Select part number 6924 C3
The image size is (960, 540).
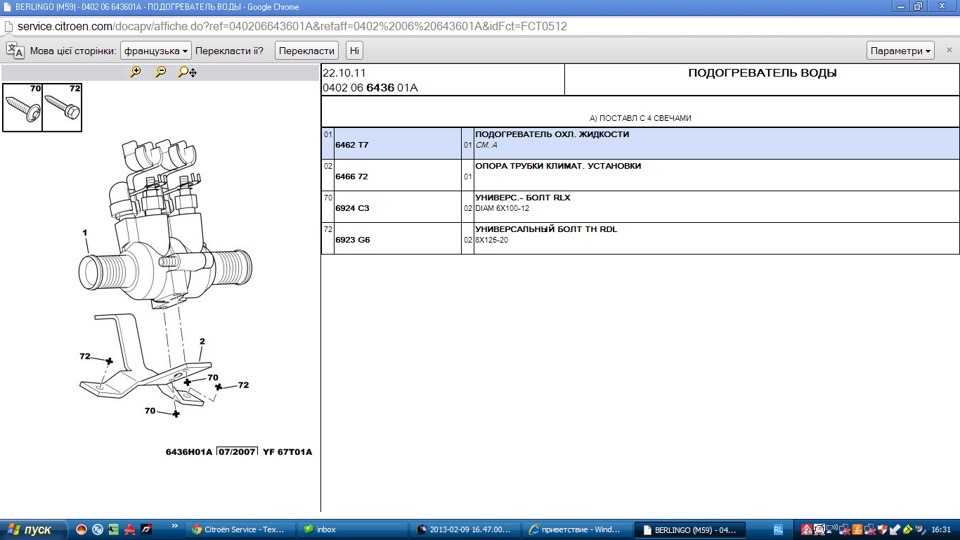pyautogui.click(x=352, y=208)
